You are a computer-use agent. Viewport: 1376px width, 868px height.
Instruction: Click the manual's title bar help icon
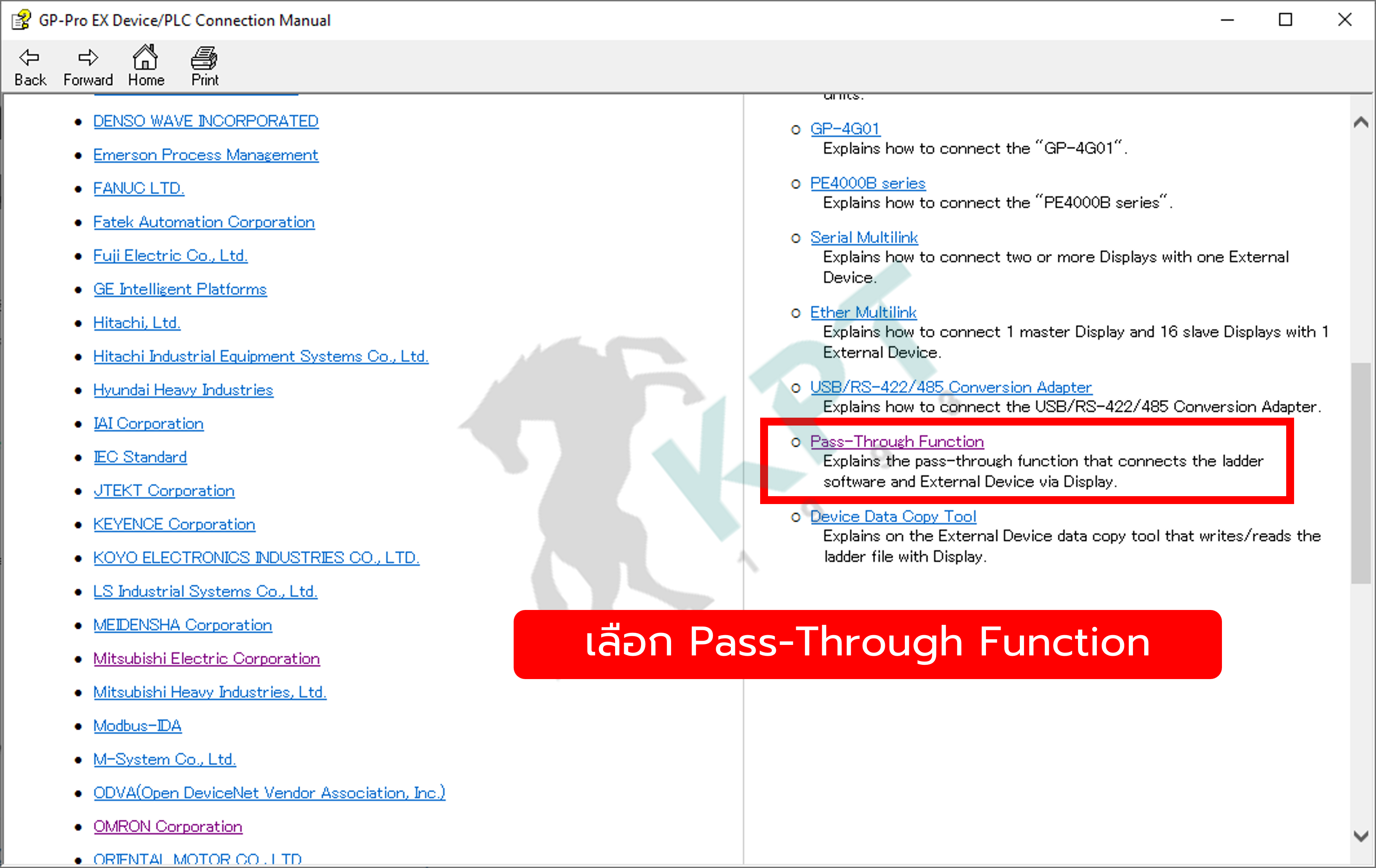[x=21, y=20]
